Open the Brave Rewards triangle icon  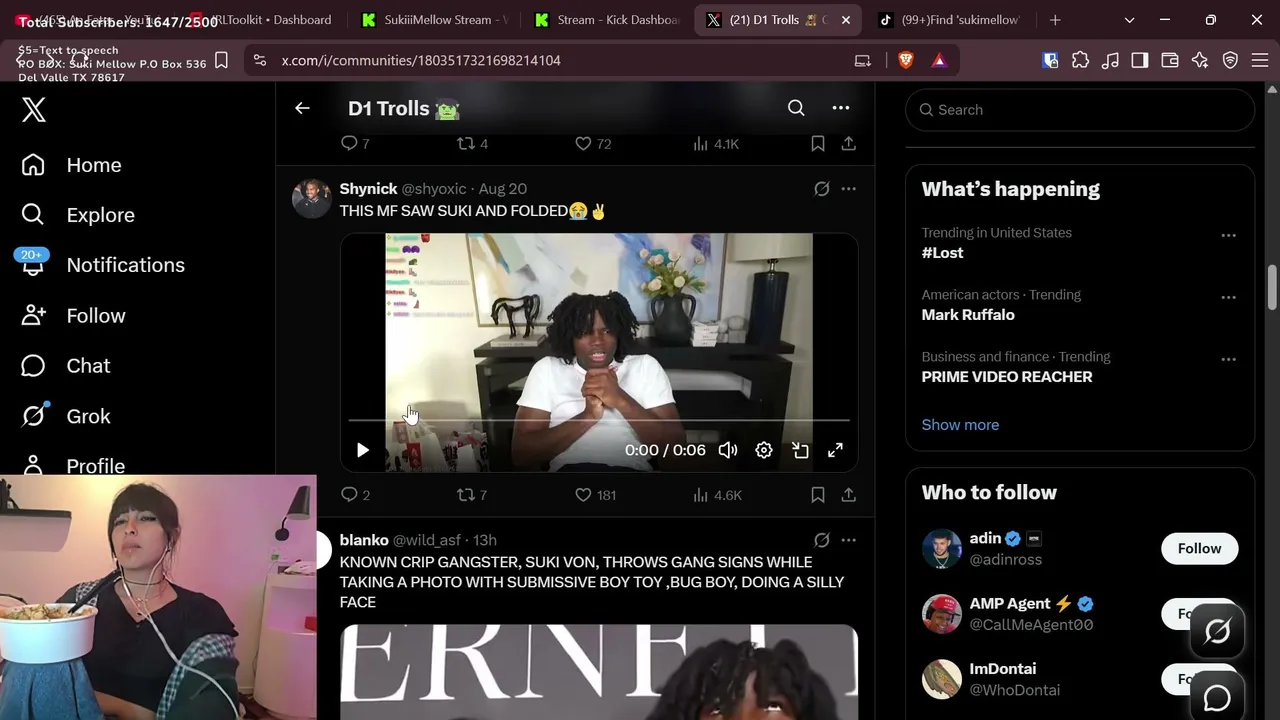[939, 61]
